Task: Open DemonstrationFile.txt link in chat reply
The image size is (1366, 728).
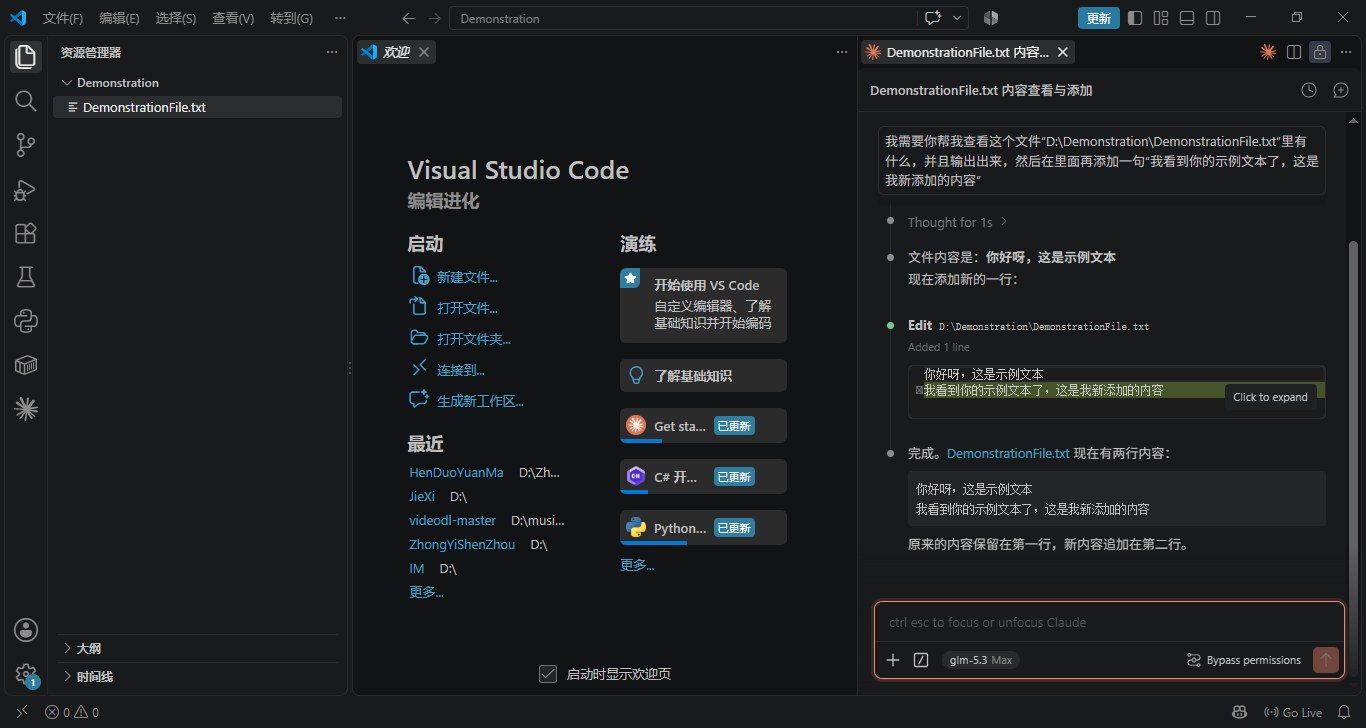Action: point(1008,453)
